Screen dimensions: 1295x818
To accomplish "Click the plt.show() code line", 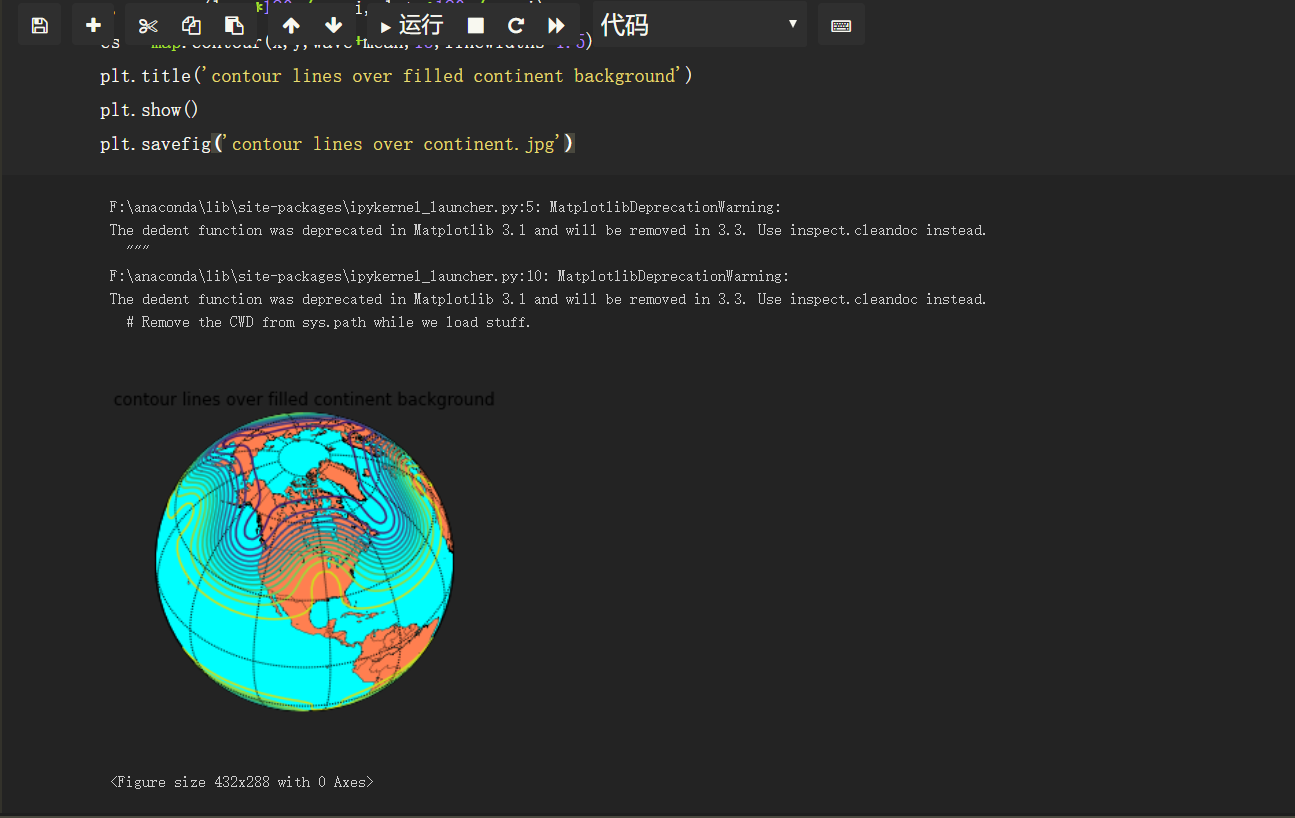I will tap(148, 109).
